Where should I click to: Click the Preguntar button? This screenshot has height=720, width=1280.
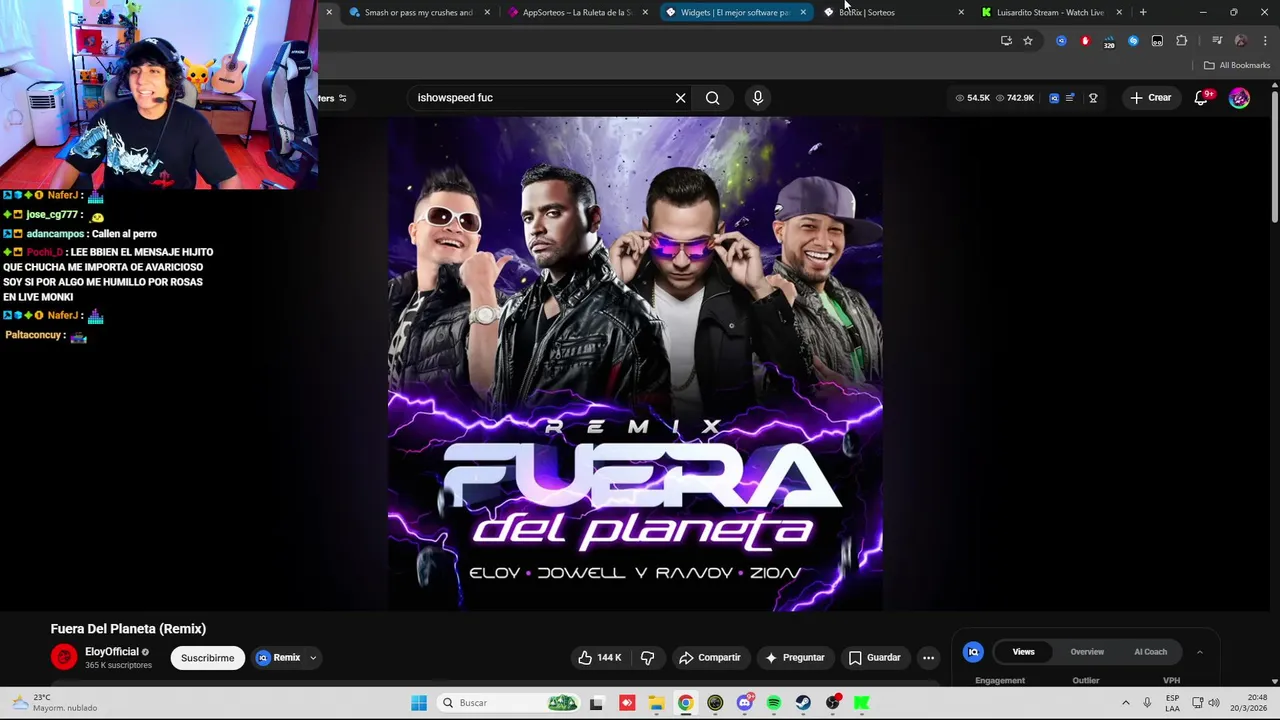(x=795, y=658)
